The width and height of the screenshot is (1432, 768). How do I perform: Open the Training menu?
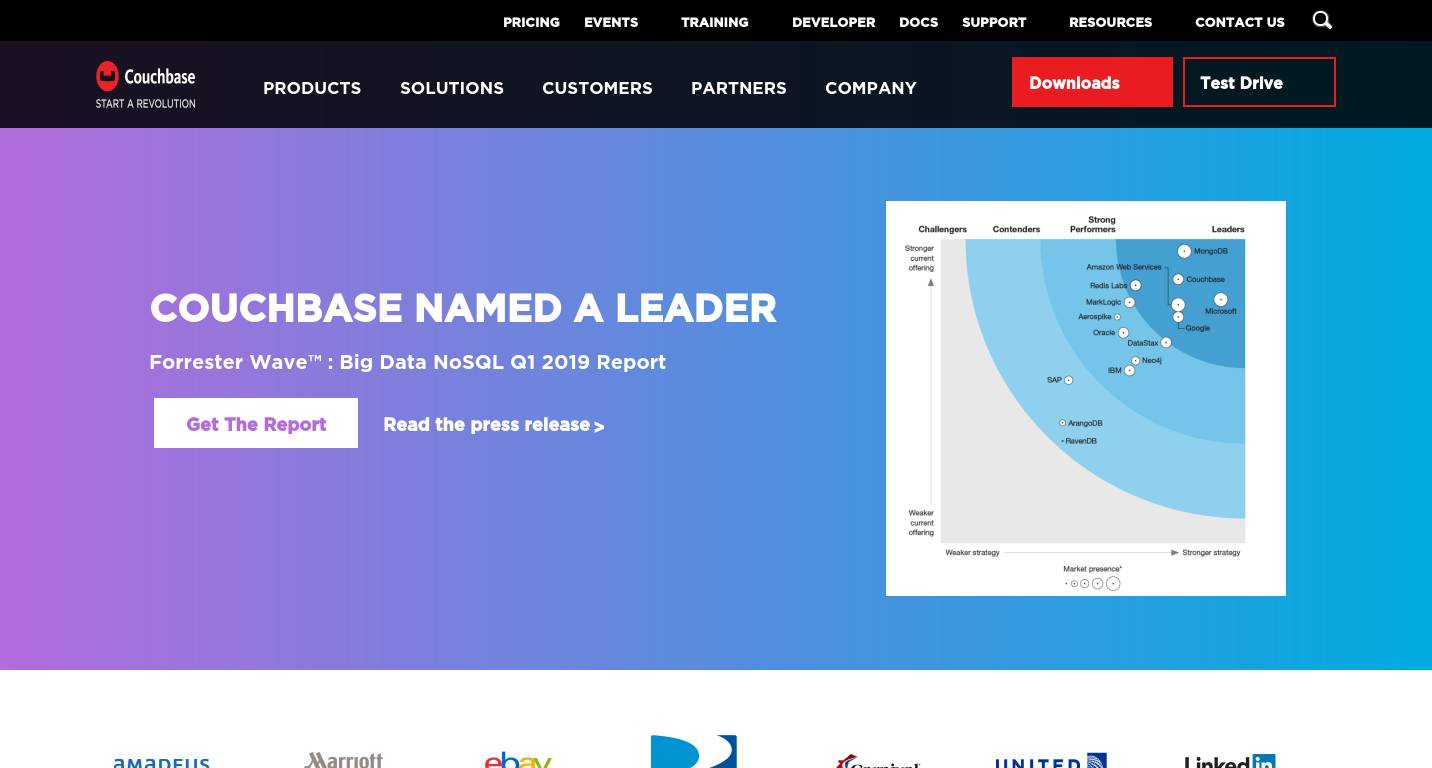[x=714, y=22]
